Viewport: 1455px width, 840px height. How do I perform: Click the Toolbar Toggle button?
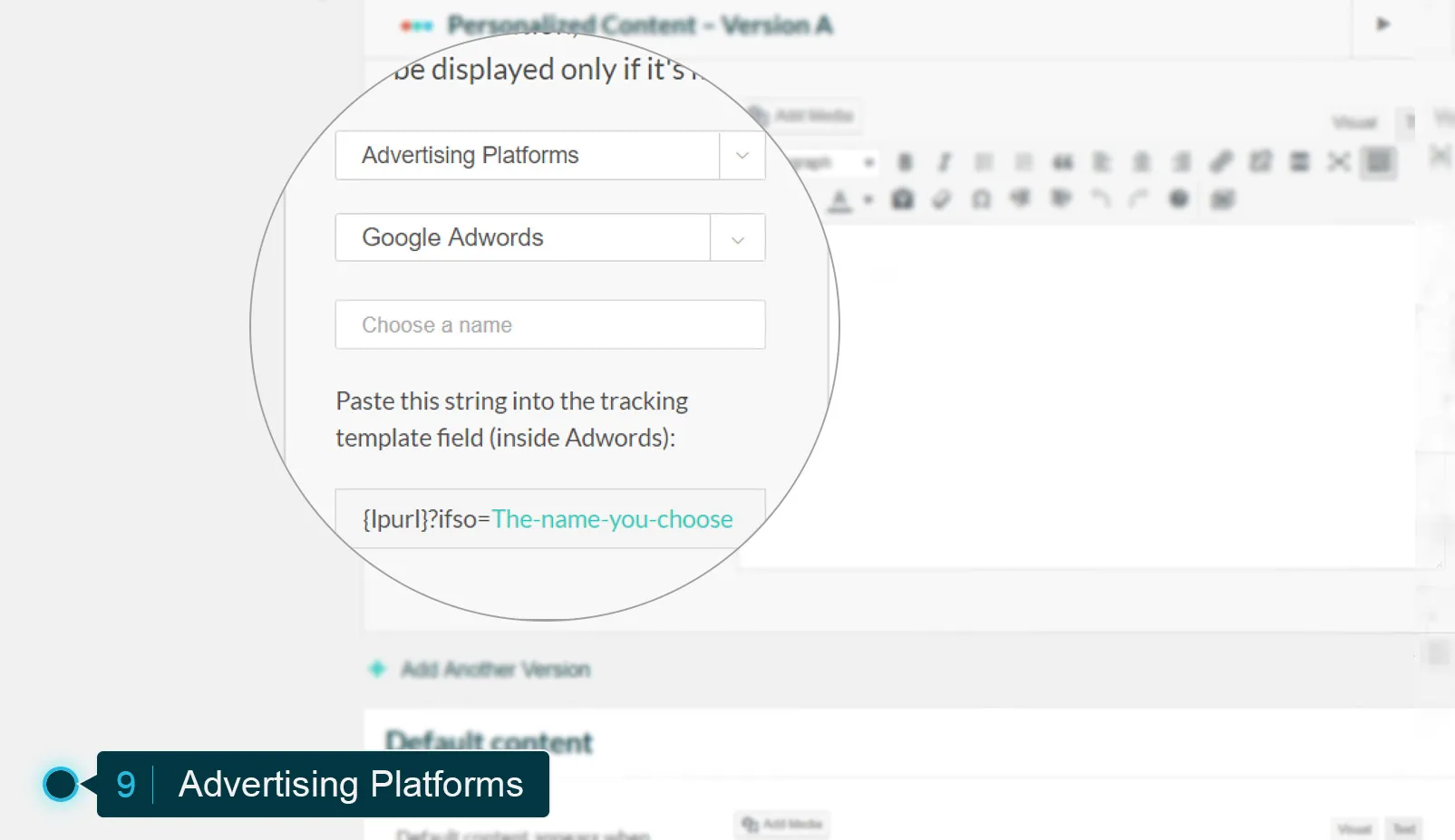[1378, 162]
